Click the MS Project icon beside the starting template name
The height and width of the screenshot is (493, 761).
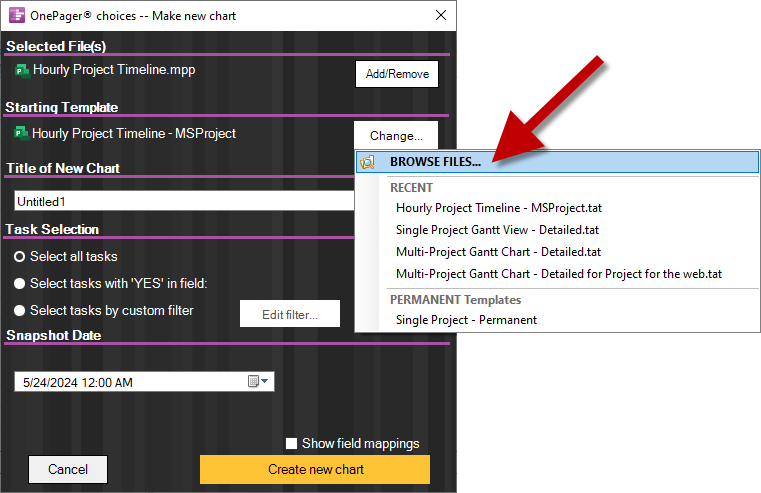tap(21, 133)
